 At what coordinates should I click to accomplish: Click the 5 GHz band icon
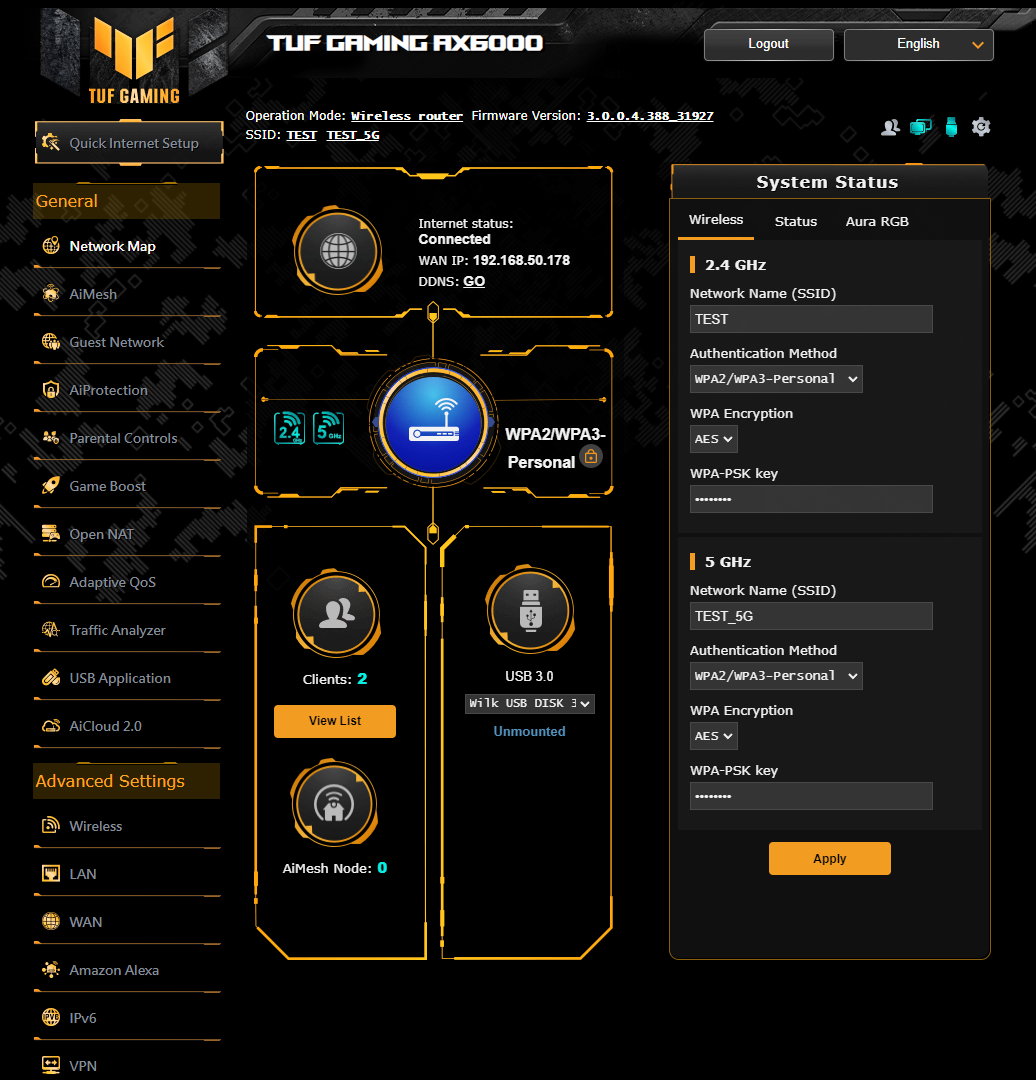[329, 428]
